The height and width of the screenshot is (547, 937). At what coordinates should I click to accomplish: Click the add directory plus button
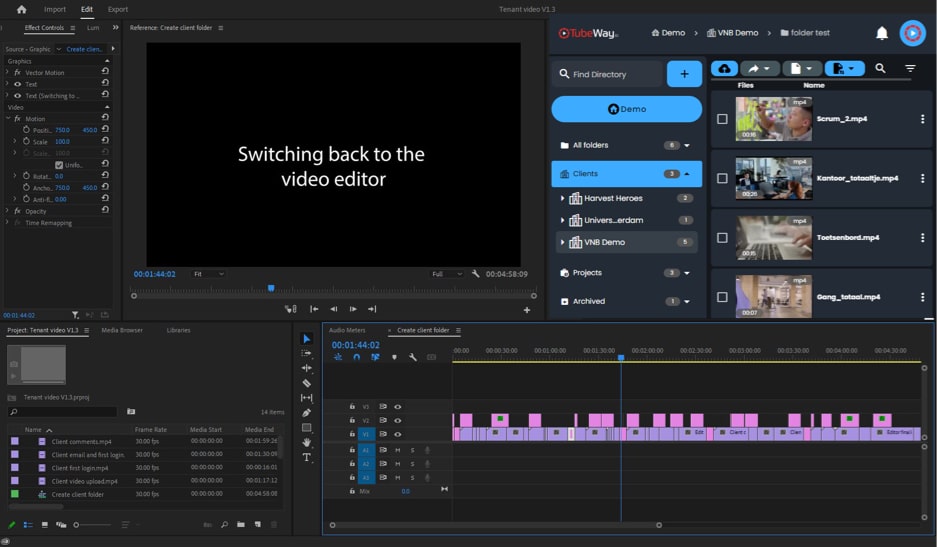(684, 74)
